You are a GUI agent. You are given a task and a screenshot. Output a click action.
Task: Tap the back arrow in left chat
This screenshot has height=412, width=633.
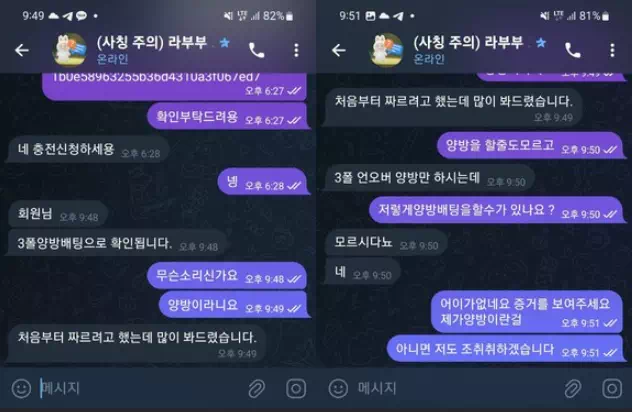(22, 50)
